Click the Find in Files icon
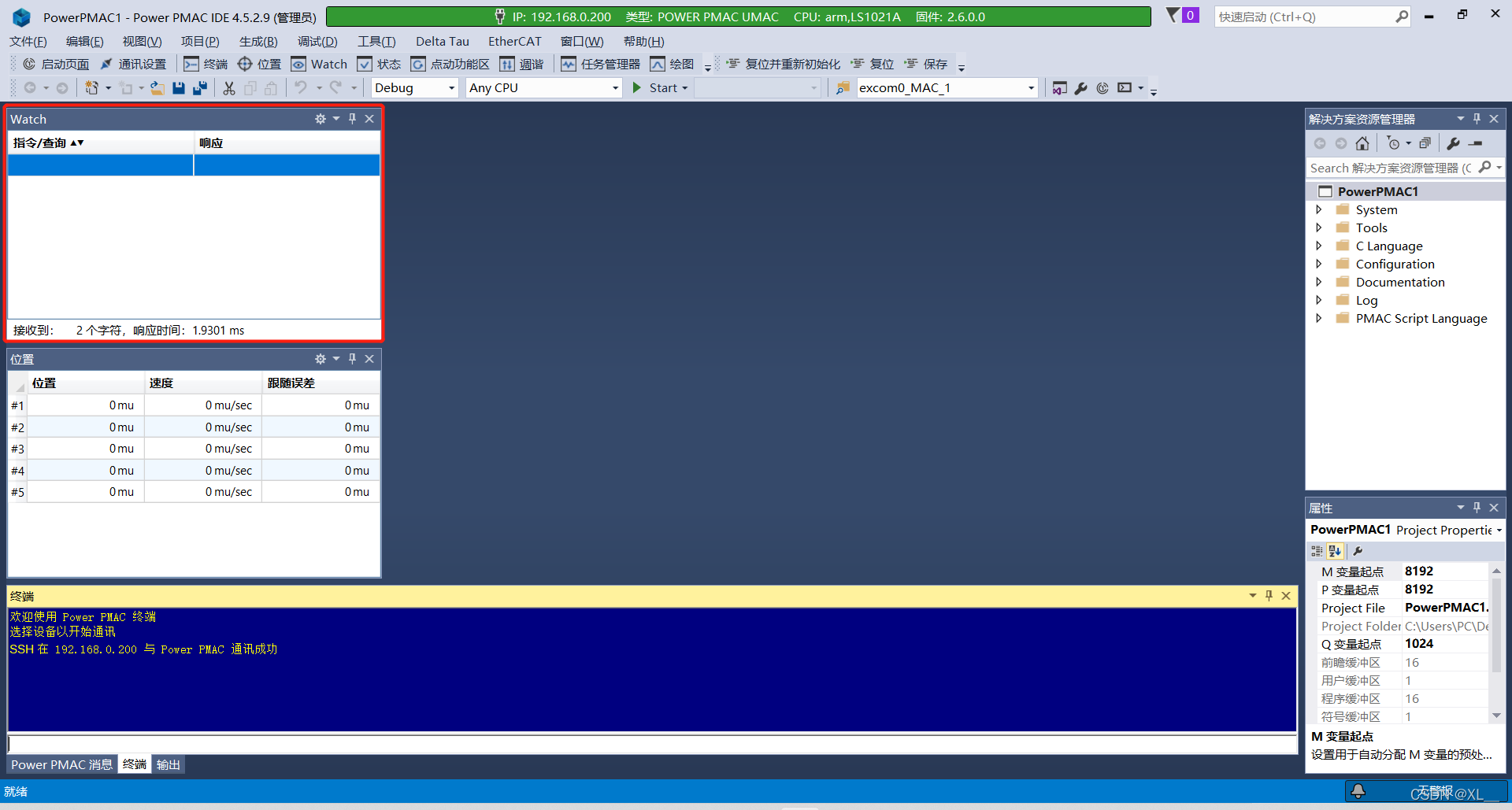 coord(843,88)
